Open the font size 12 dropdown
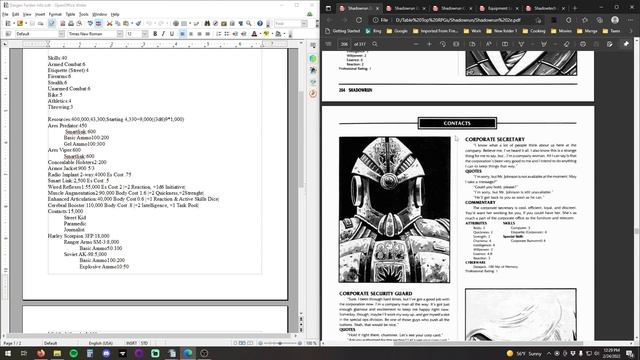This screenshot has height=360, width=640. click(144, 34)
